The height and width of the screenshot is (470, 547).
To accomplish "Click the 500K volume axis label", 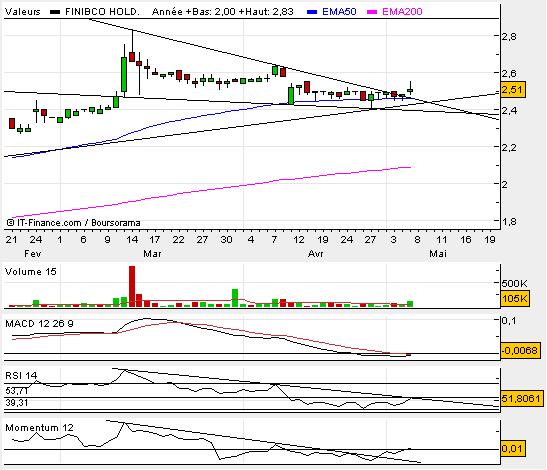I will 515,283.
